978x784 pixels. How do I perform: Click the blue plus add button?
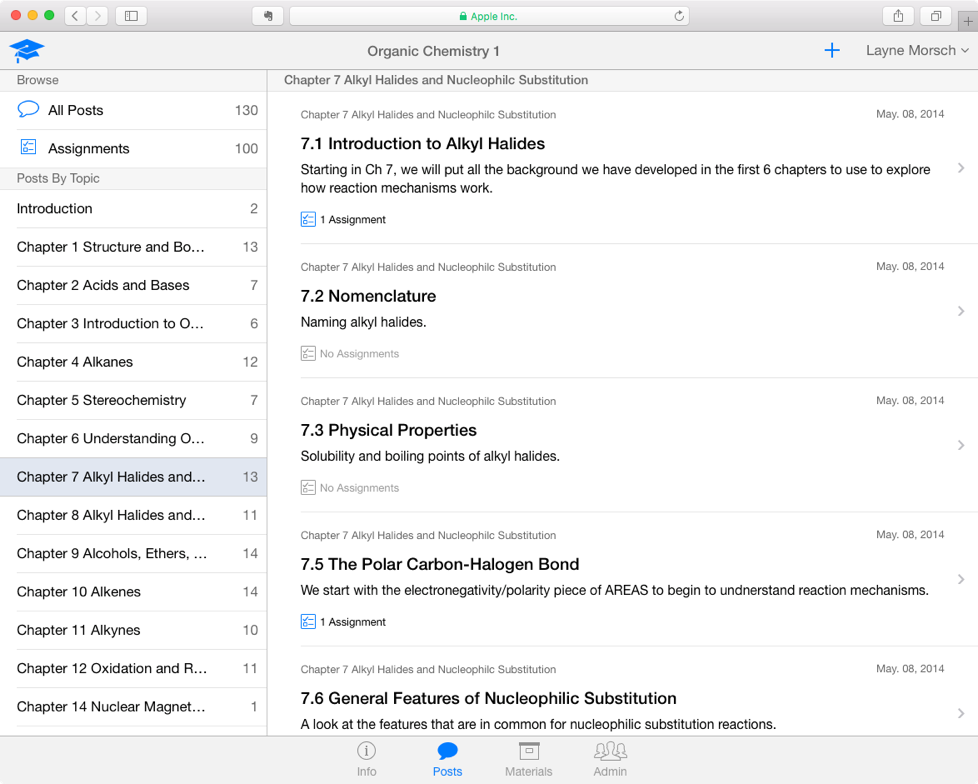(x=832, y=51)
